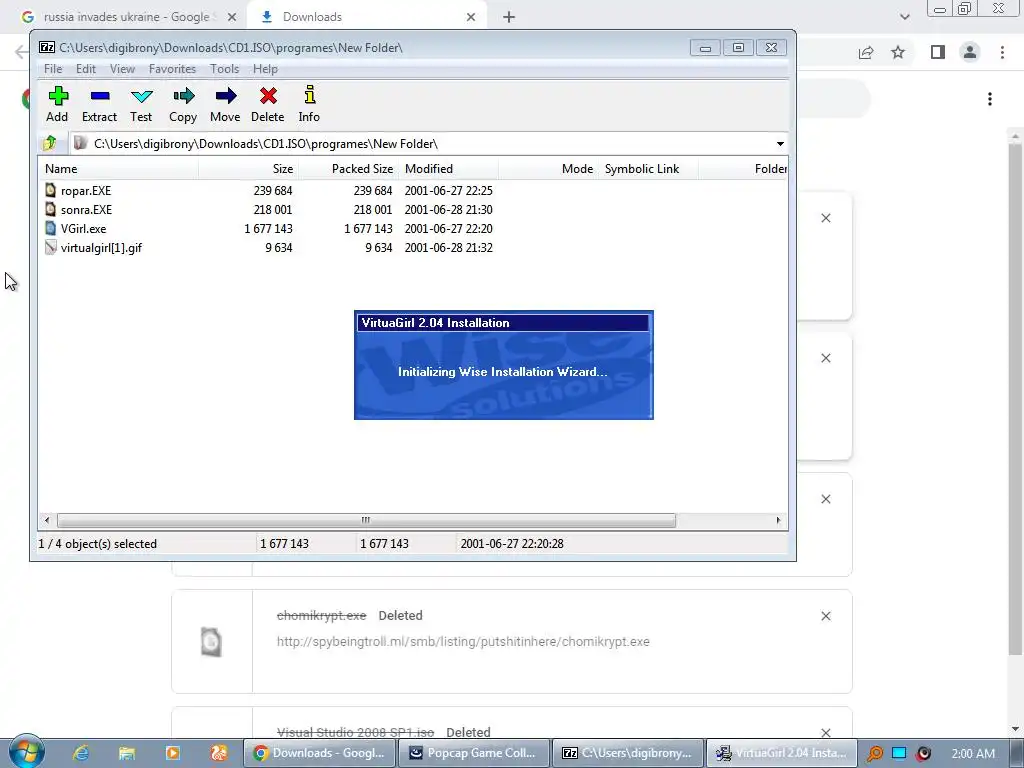This screenshot has width=1024, height=768.
Task: Click the clock showing 2:00 AM
Action: coord(973,754)
